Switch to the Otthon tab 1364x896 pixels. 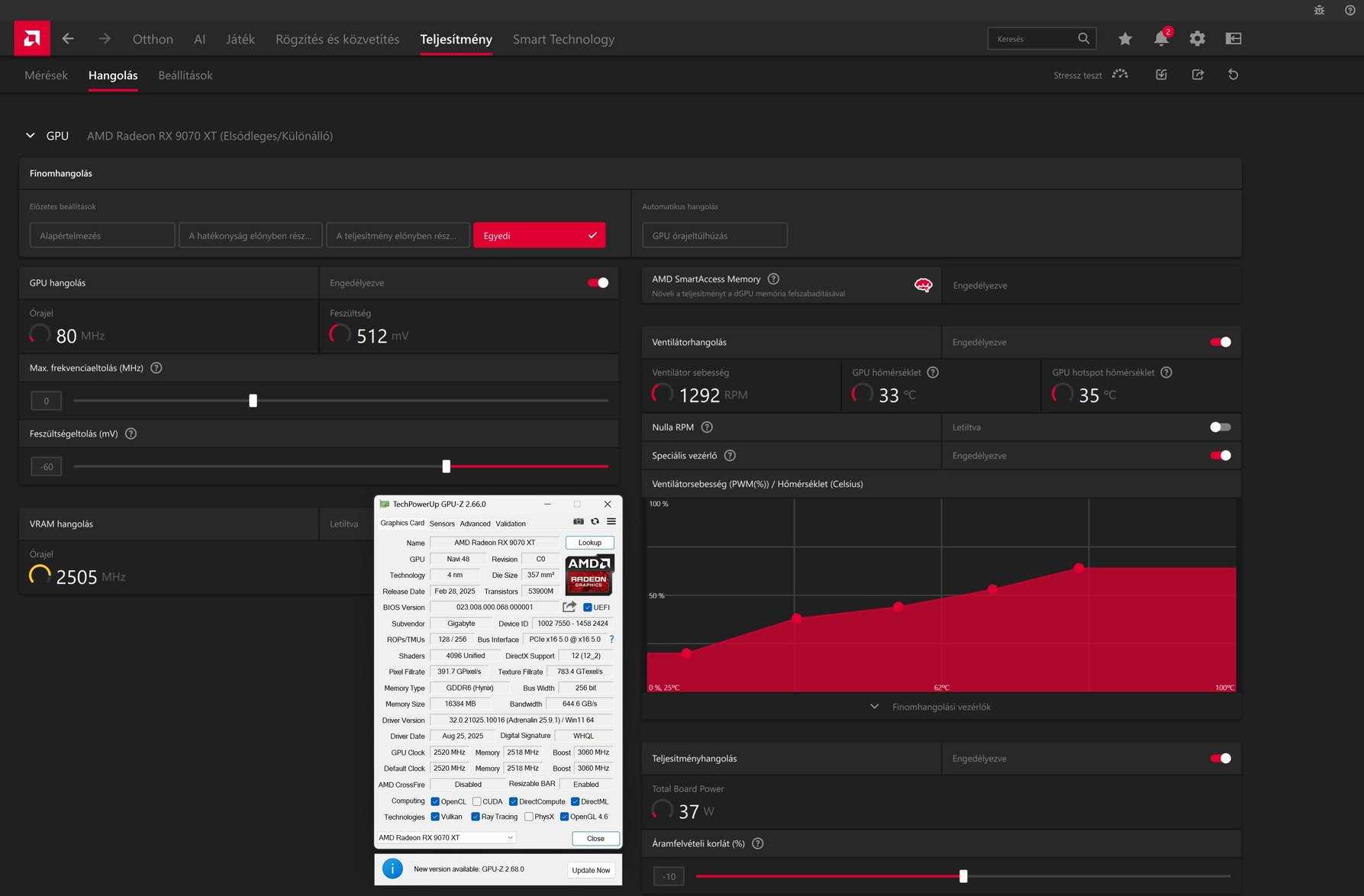(153, 39)
